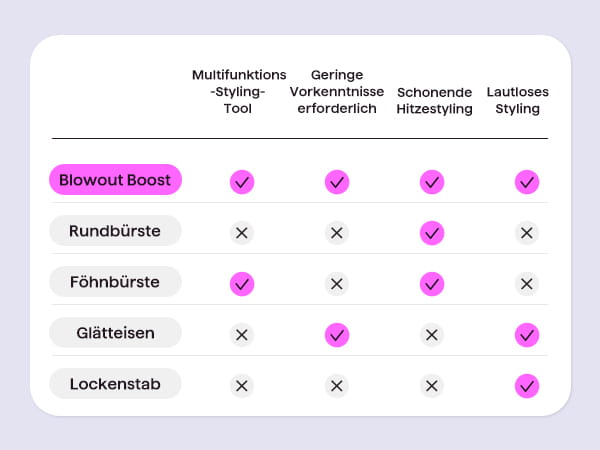The height and width of the screenshot is (450, 600).
Task: Click Lockenstab Geringe Vorkenntnisse cross icon
Action: point(337,386)
